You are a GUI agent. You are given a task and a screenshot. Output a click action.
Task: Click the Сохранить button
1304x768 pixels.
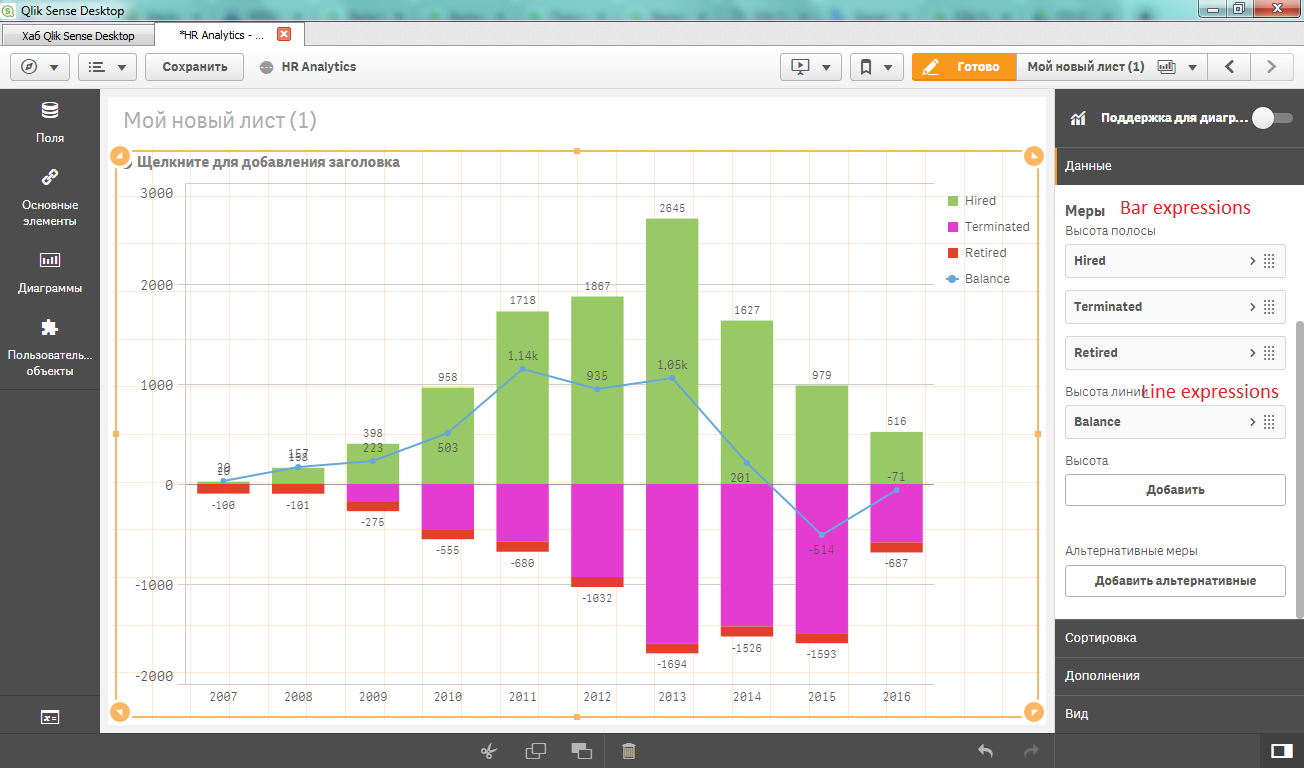coord(195,67)
